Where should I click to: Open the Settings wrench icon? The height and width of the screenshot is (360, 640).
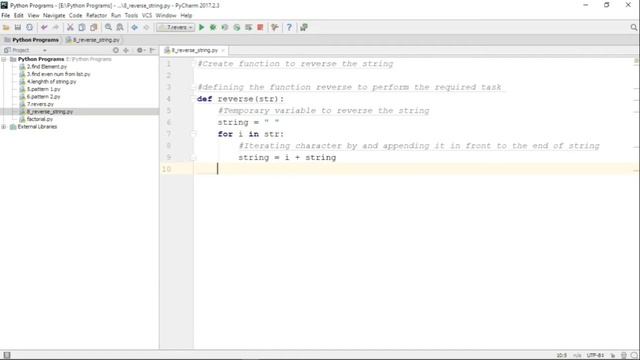[x=275, y=27]
